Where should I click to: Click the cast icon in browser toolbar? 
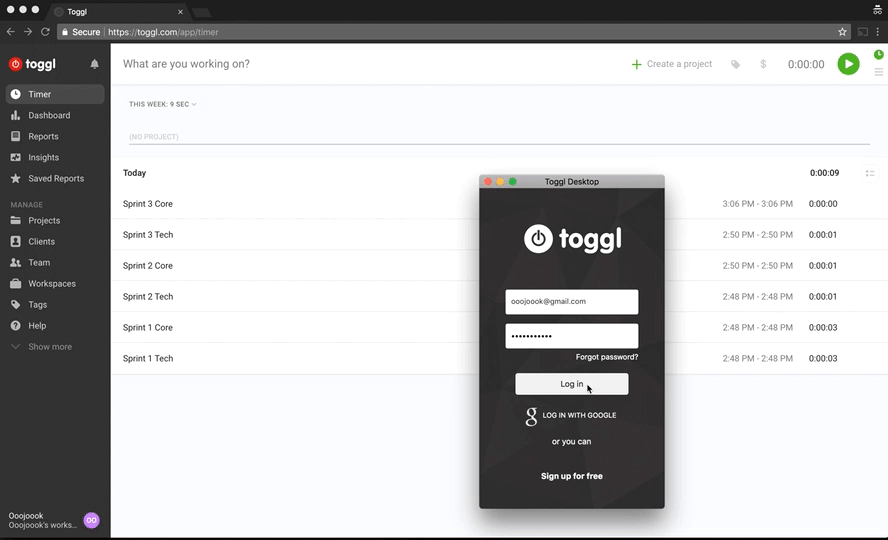click(x=863, y=32)
